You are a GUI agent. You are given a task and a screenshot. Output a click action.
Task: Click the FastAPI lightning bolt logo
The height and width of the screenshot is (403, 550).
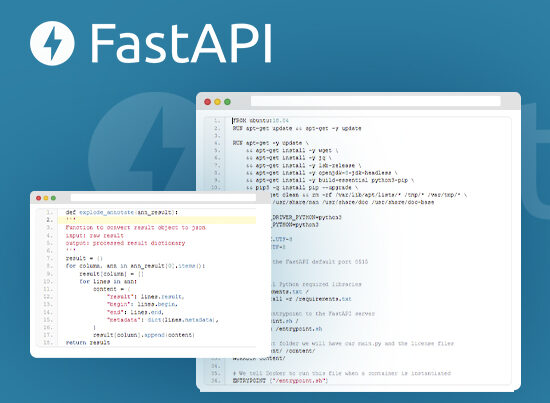coord(52,43)
